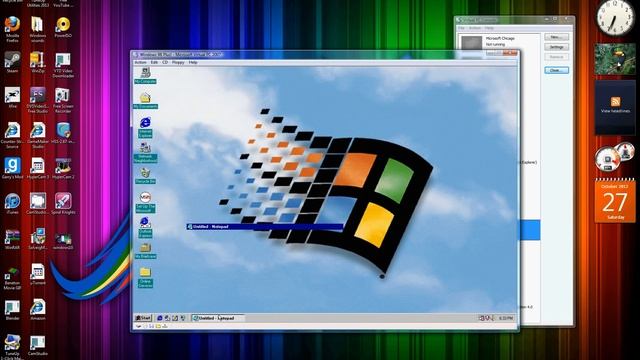Open Floppy menu in Virtual PC window
640x360 pixels.
tap(178, 62)
